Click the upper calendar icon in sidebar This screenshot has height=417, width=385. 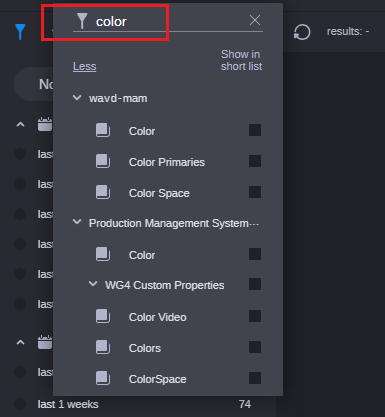(x=45, y=124)
